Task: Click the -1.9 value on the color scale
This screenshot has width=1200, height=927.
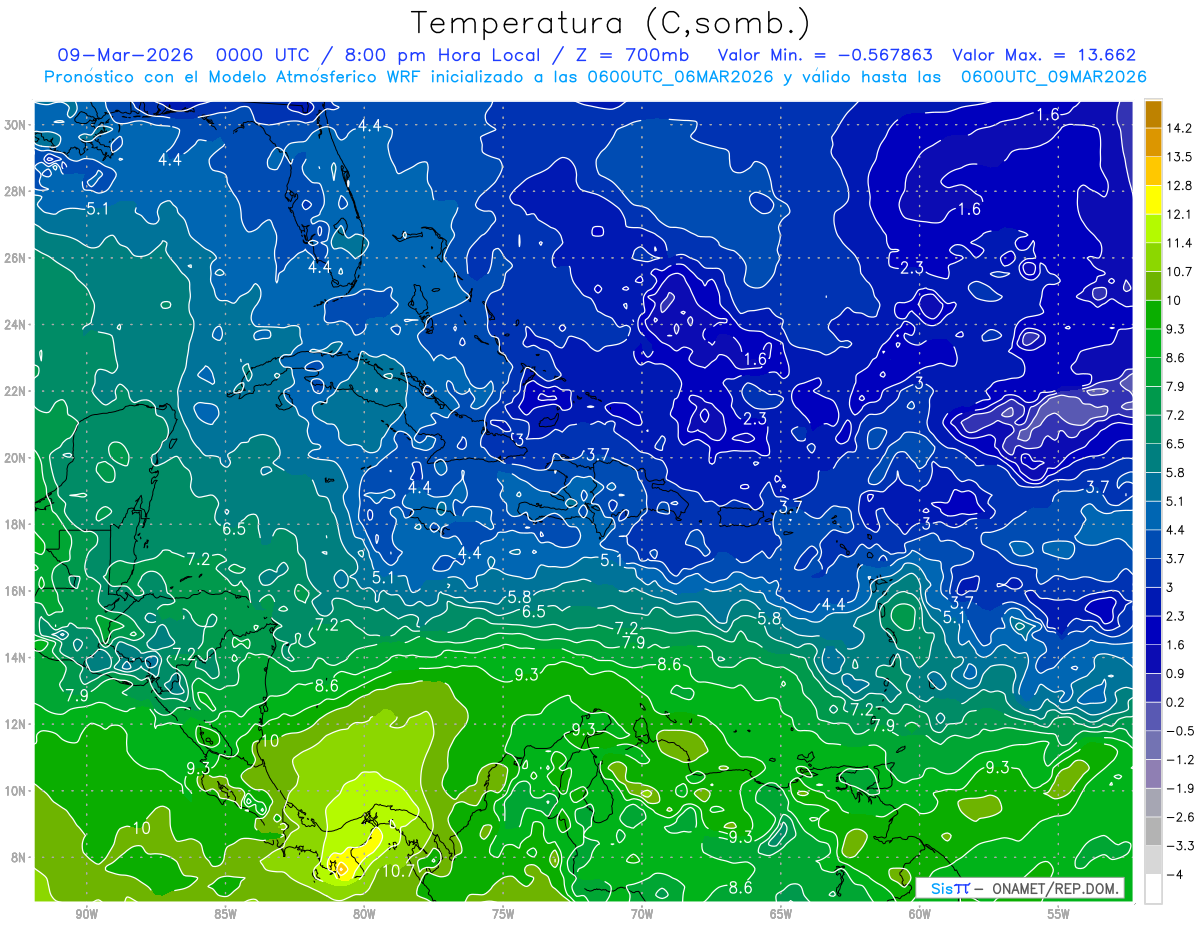Action: coord(1179,788)
